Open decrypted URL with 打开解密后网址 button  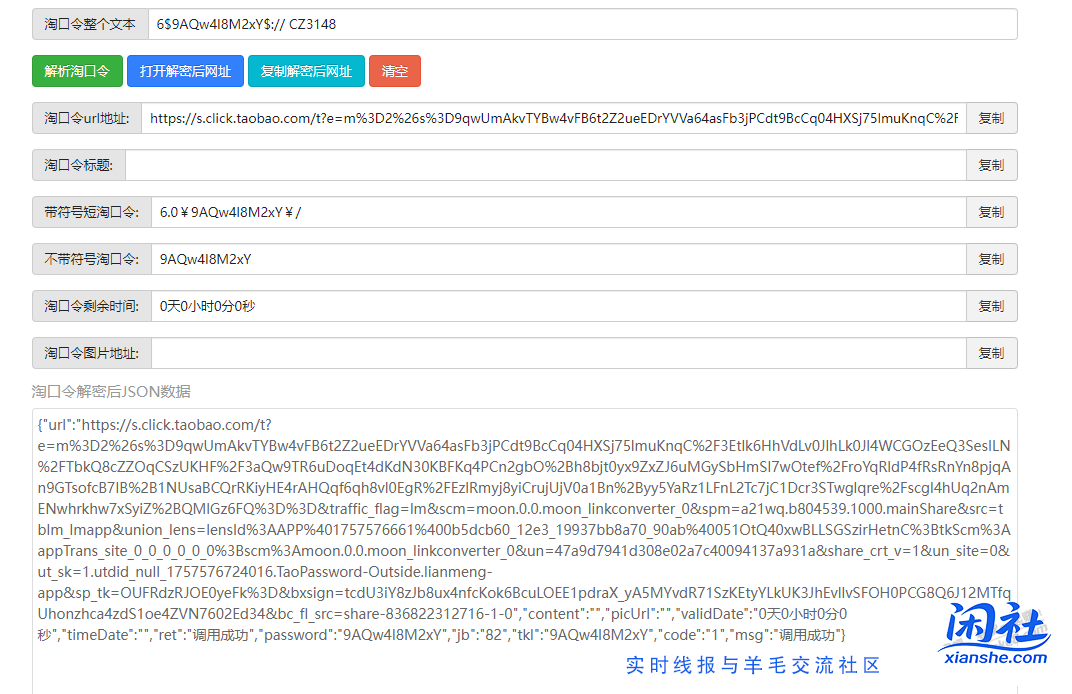[x=185, y=71]
